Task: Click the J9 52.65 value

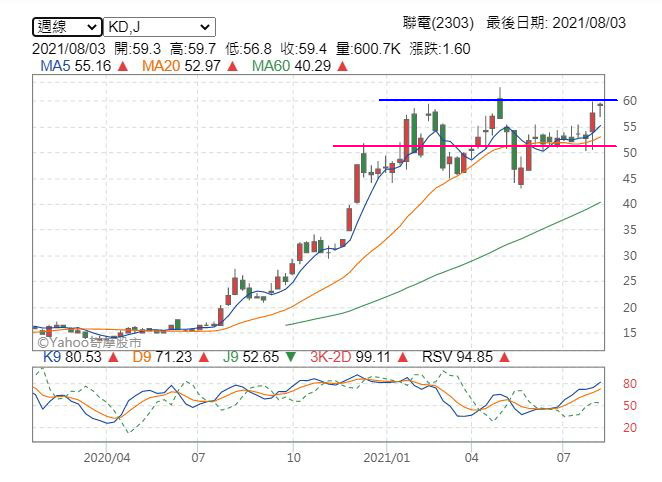Action: click(x=251, y=357)
